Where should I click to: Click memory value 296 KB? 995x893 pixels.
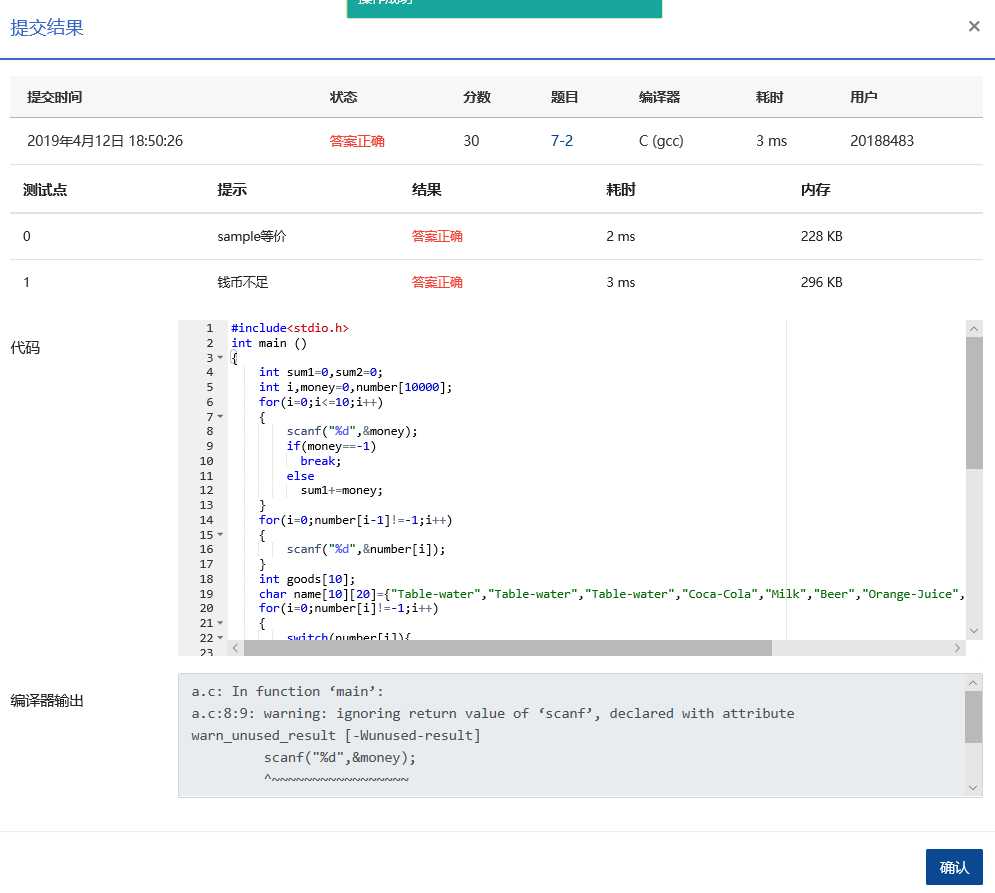tap(822, 282)
